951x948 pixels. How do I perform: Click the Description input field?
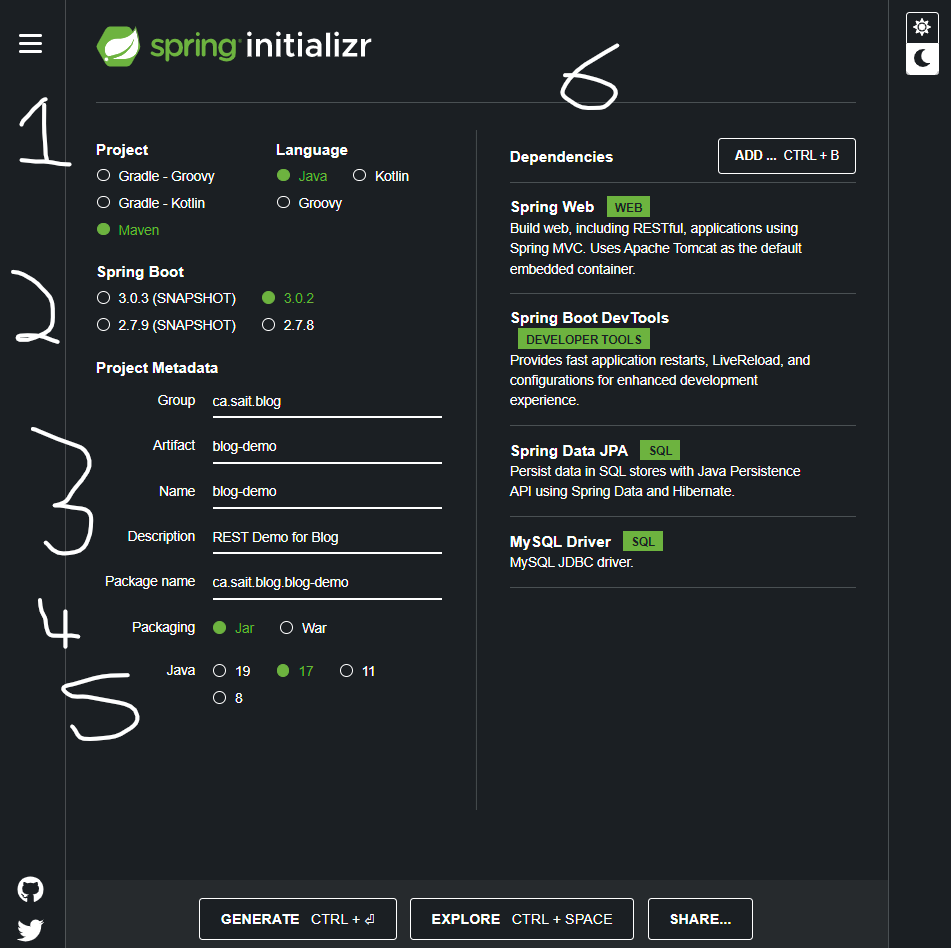point(327,537)
